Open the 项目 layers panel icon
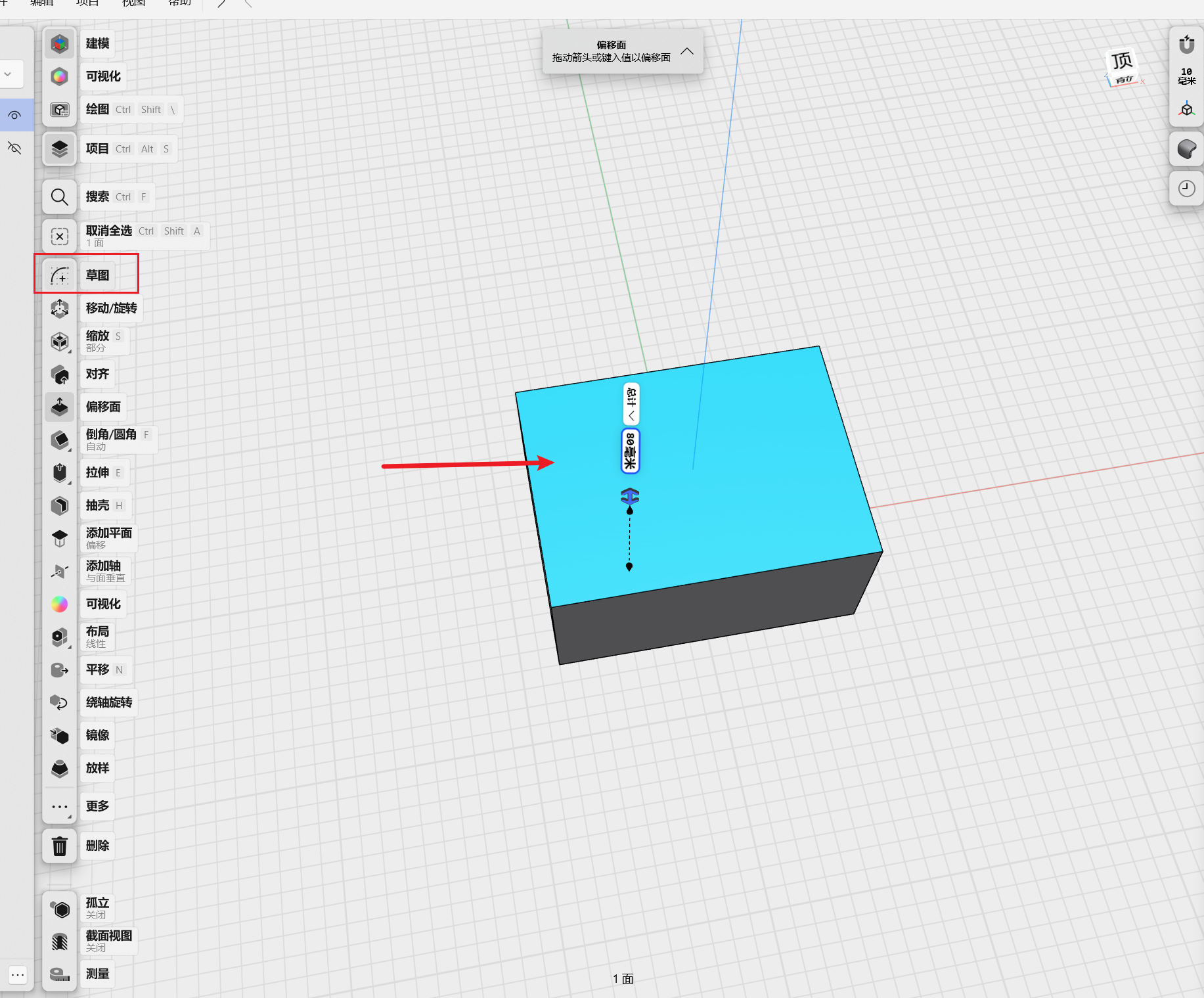Screen dimensions: 1204x998 point(60,149)
